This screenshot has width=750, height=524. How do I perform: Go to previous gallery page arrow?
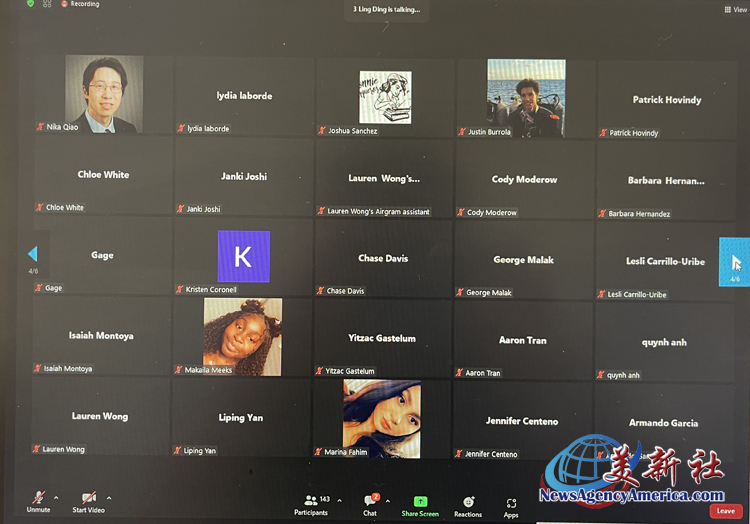(33, 254)
